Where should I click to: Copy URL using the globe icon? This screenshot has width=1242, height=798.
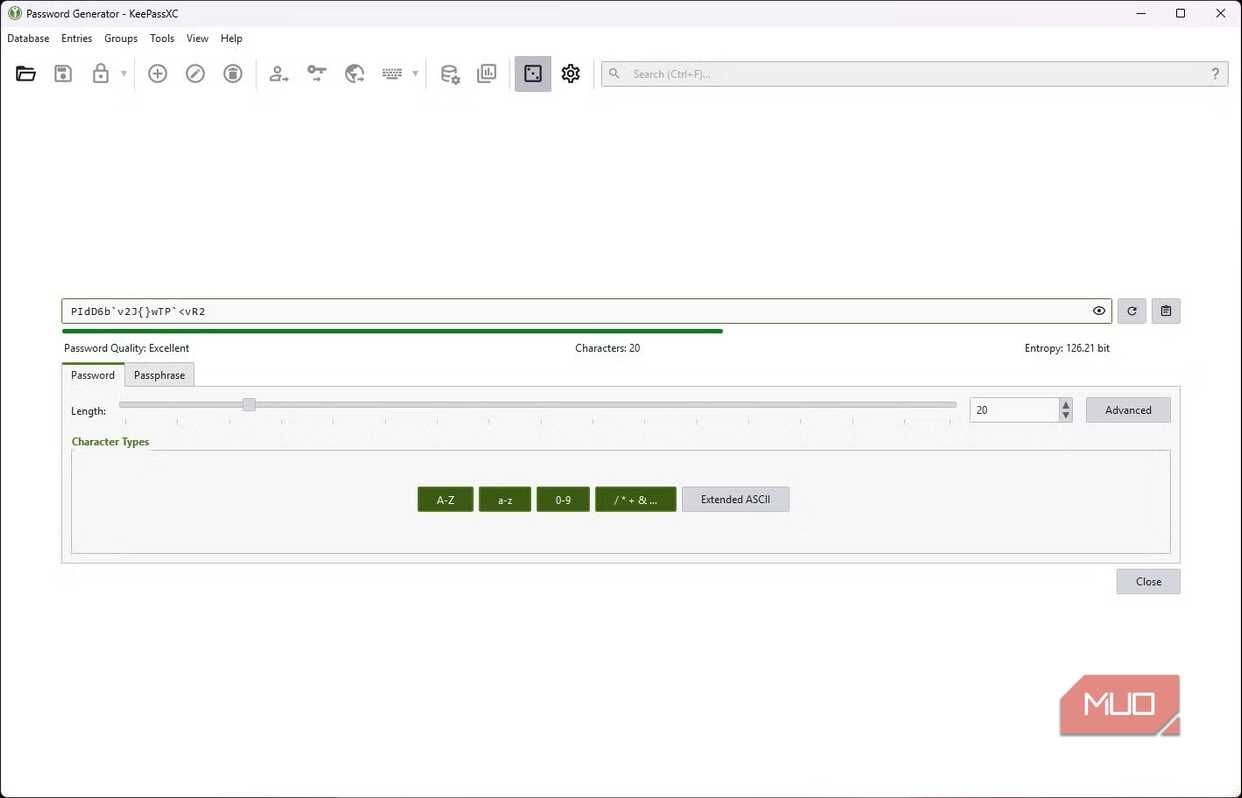355,74
